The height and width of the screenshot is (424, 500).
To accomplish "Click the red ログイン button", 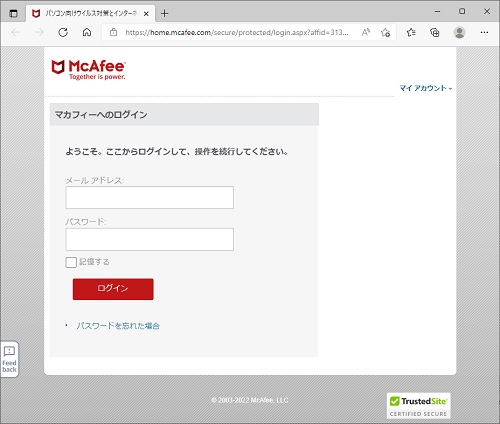I will point(113,289).
